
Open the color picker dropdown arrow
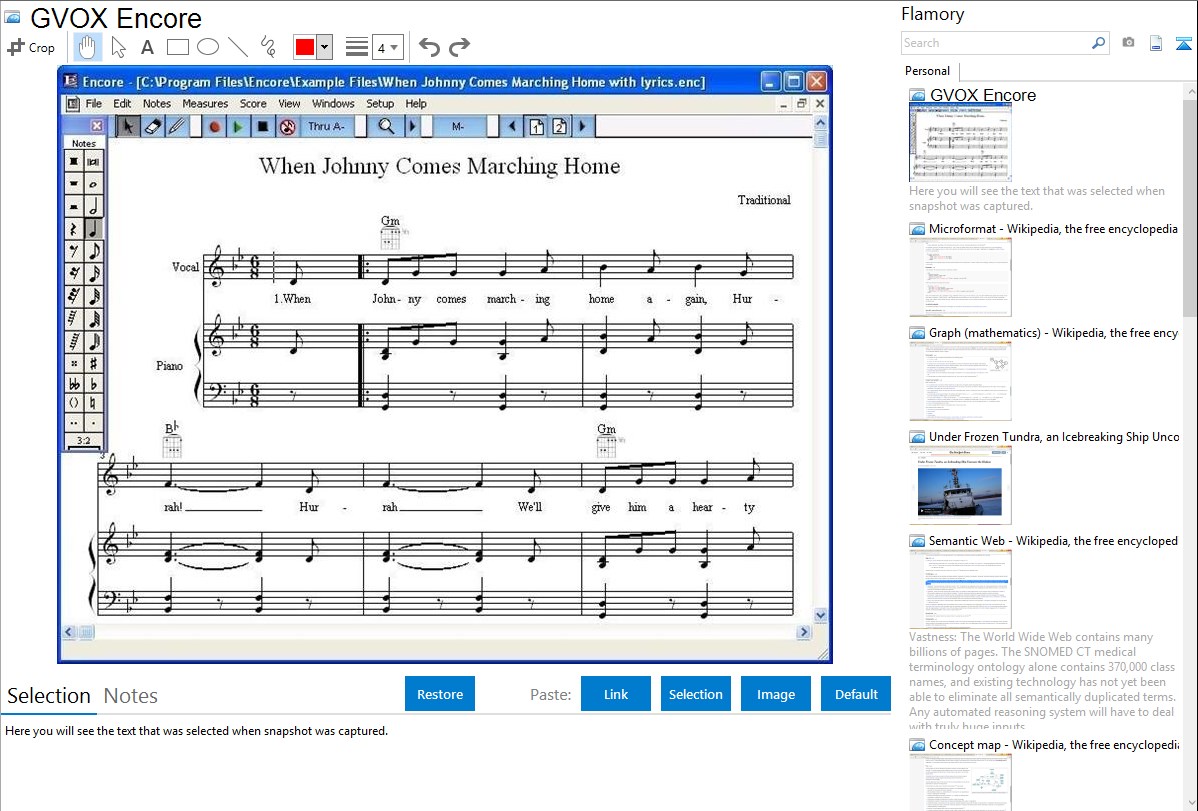[324, 47]
